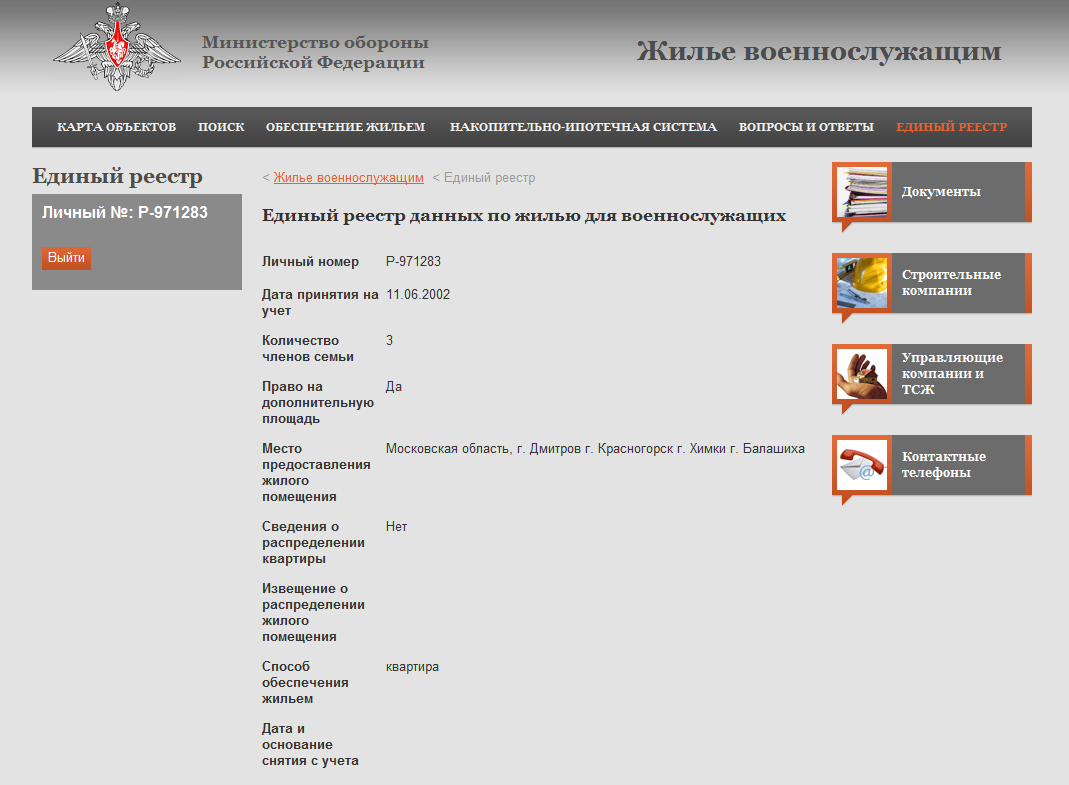This screenshot has height=785, width=1069.
Task: Open the Документы stacked papers icon
Action: (861, 192)
